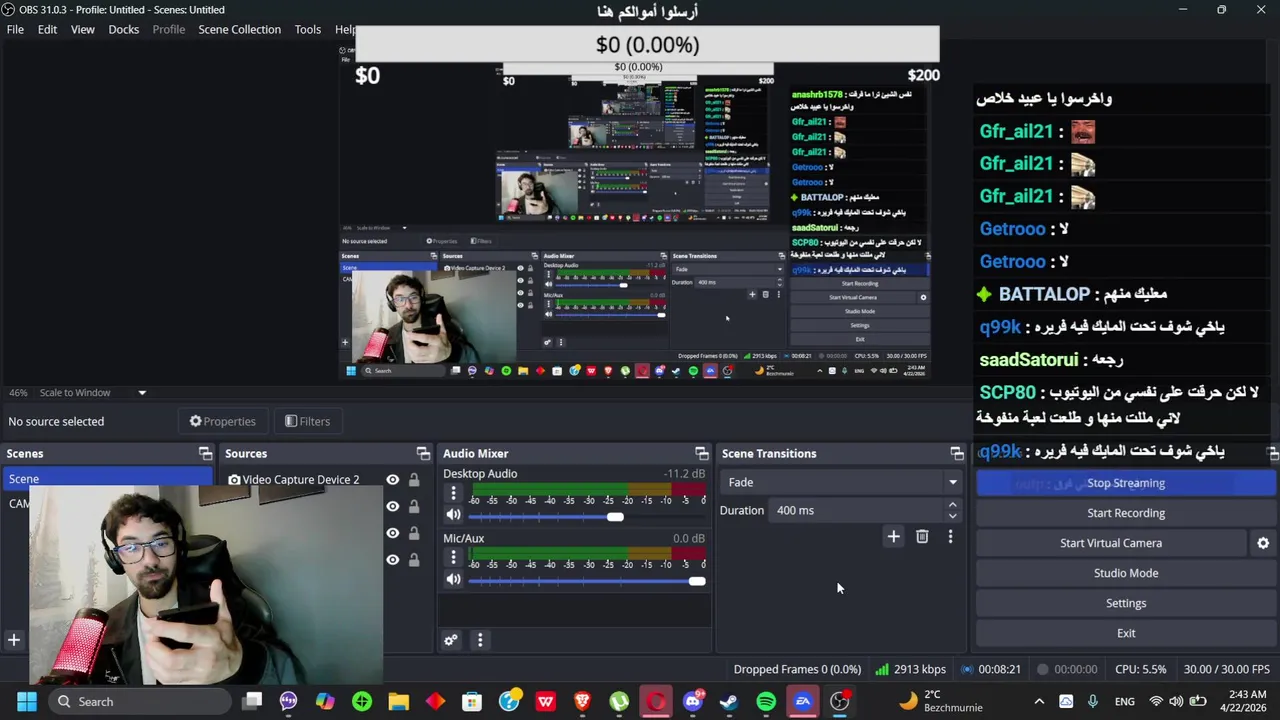This screenshot has height=720, width=1280.
Task: Click the 30.00 / 30.00 FPS readout
Action: pos(1226,669)
